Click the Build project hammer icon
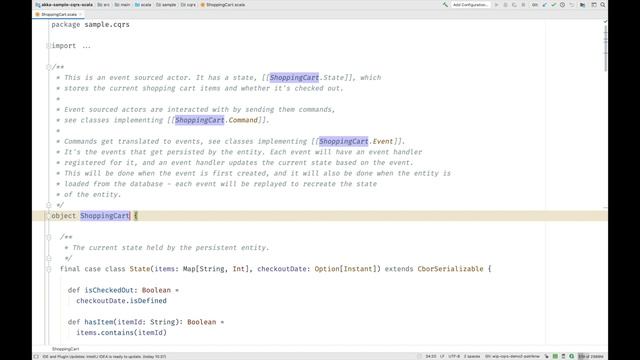 [x=445, y=5]
